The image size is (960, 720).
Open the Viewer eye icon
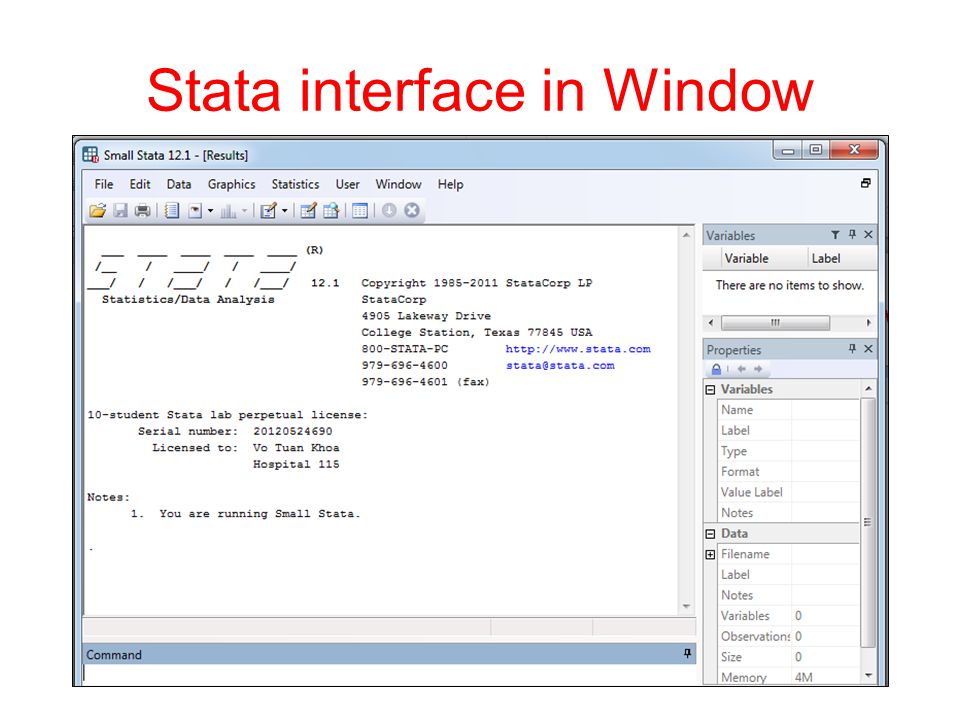195,211
